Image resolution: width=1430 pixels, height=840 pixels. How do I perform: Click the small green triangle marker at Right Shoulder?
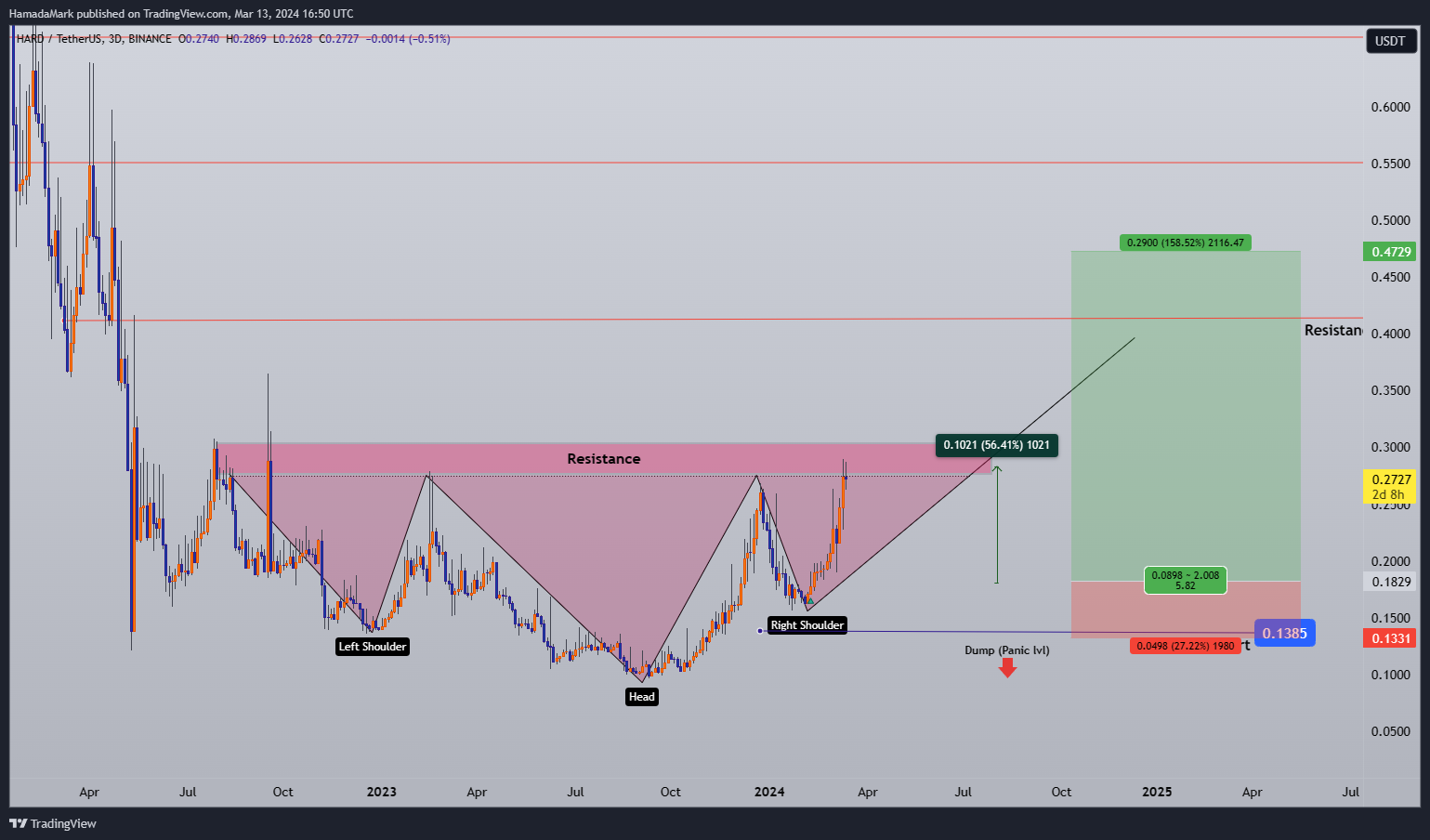coord(810,601)
